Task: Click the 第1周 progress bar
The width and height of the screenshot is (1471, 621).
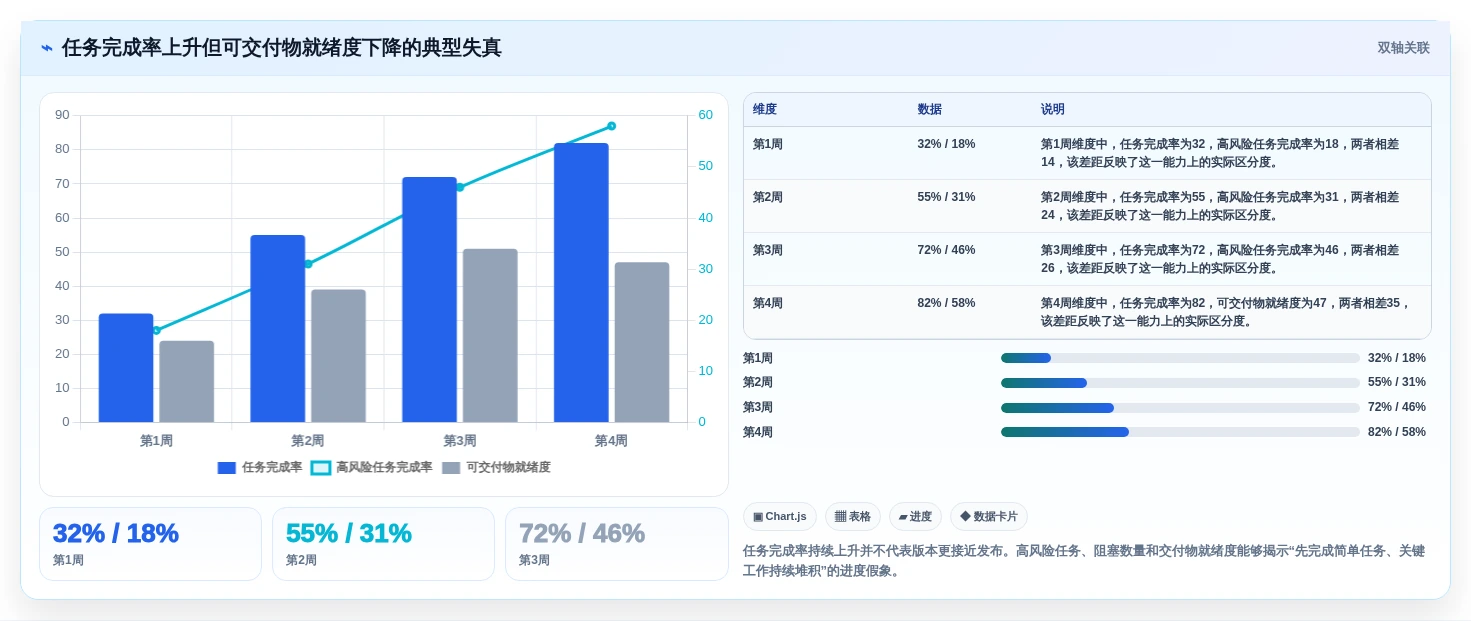Action: click(1180, 358)
